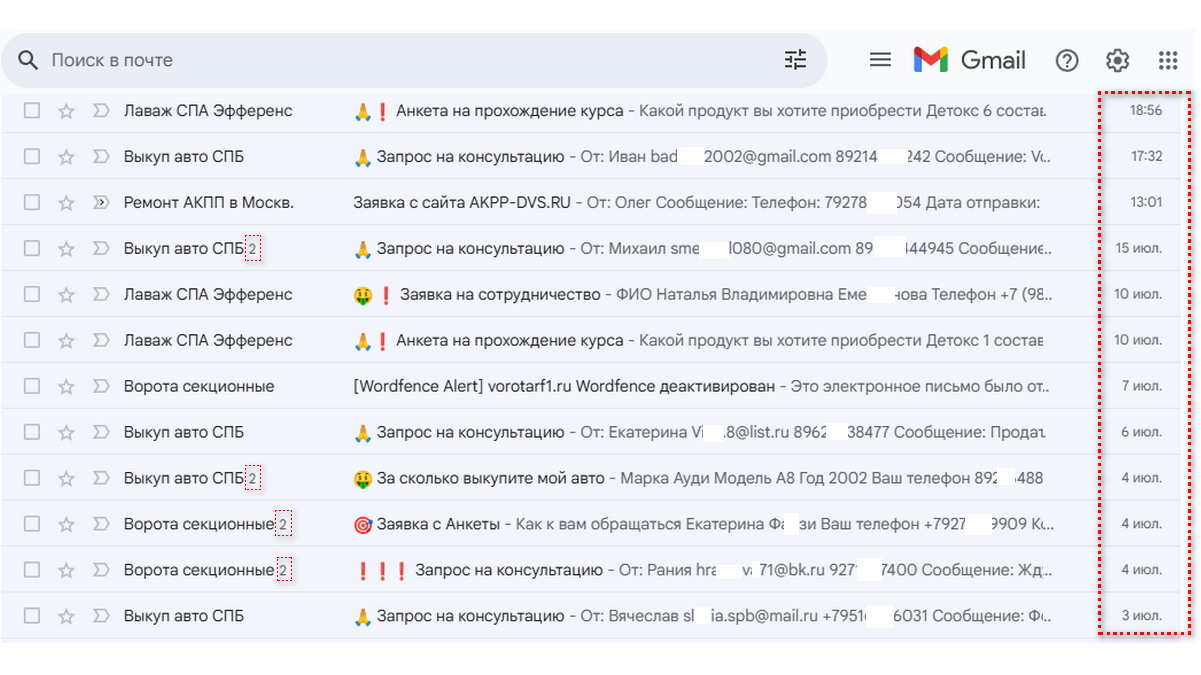The image size is (1201, 675).
Task: Click the 7 июл. date
Action: (x=1142, y=387)
